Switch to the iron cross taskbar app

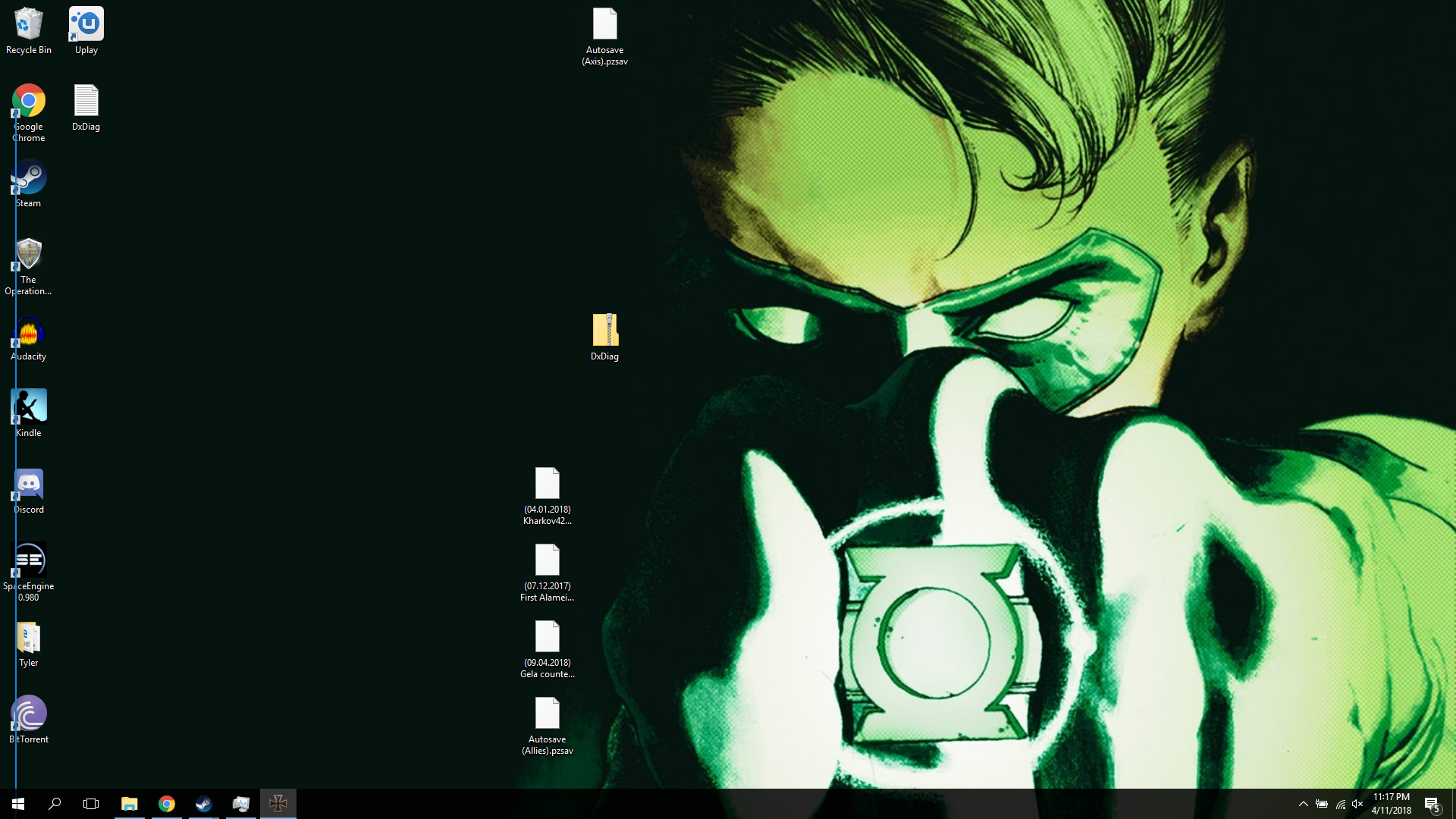pos(278,804)
